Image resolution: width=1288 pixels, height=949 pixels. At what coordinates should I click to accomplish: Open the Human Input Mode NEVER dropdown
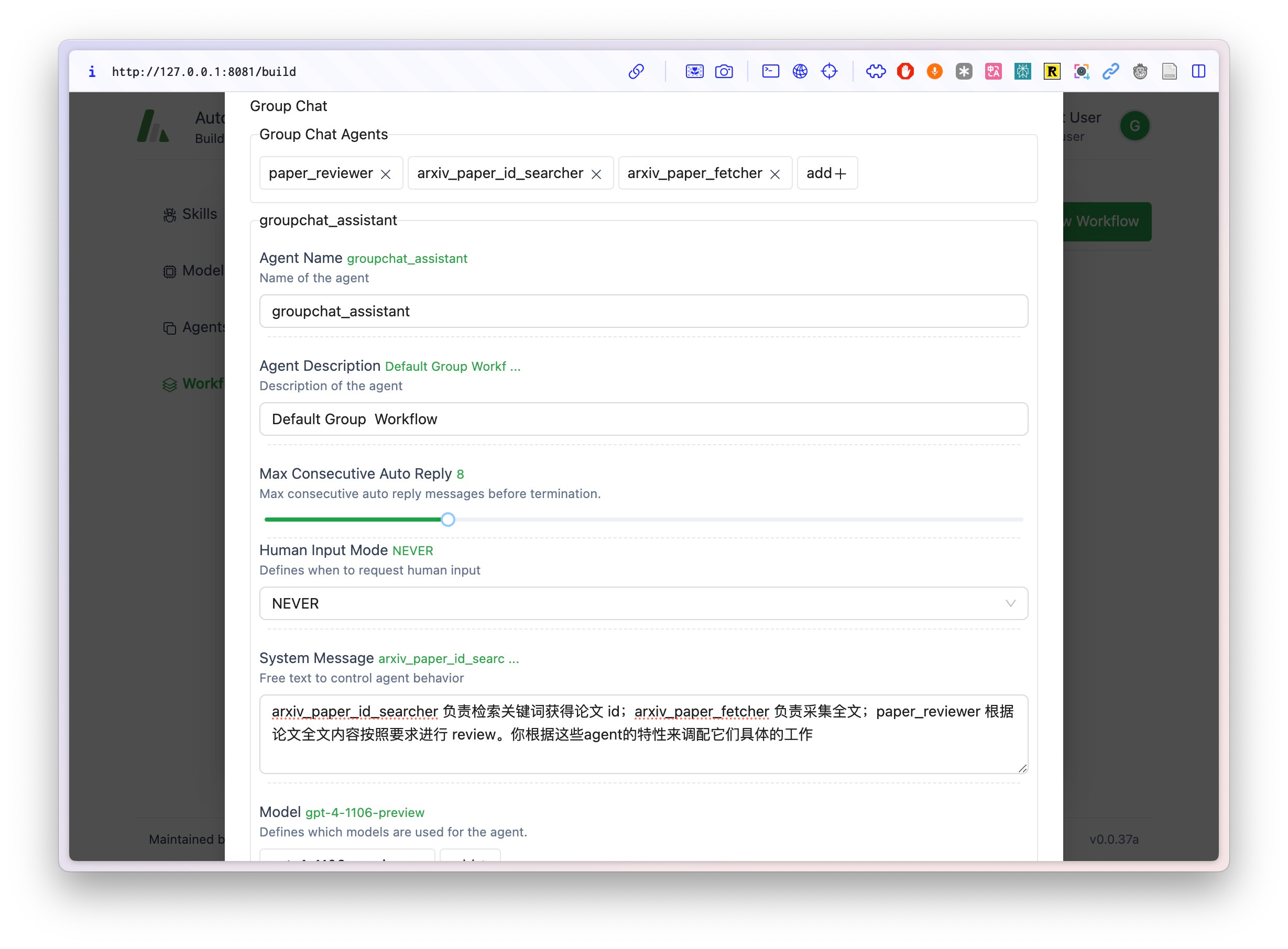coord(643,603)
